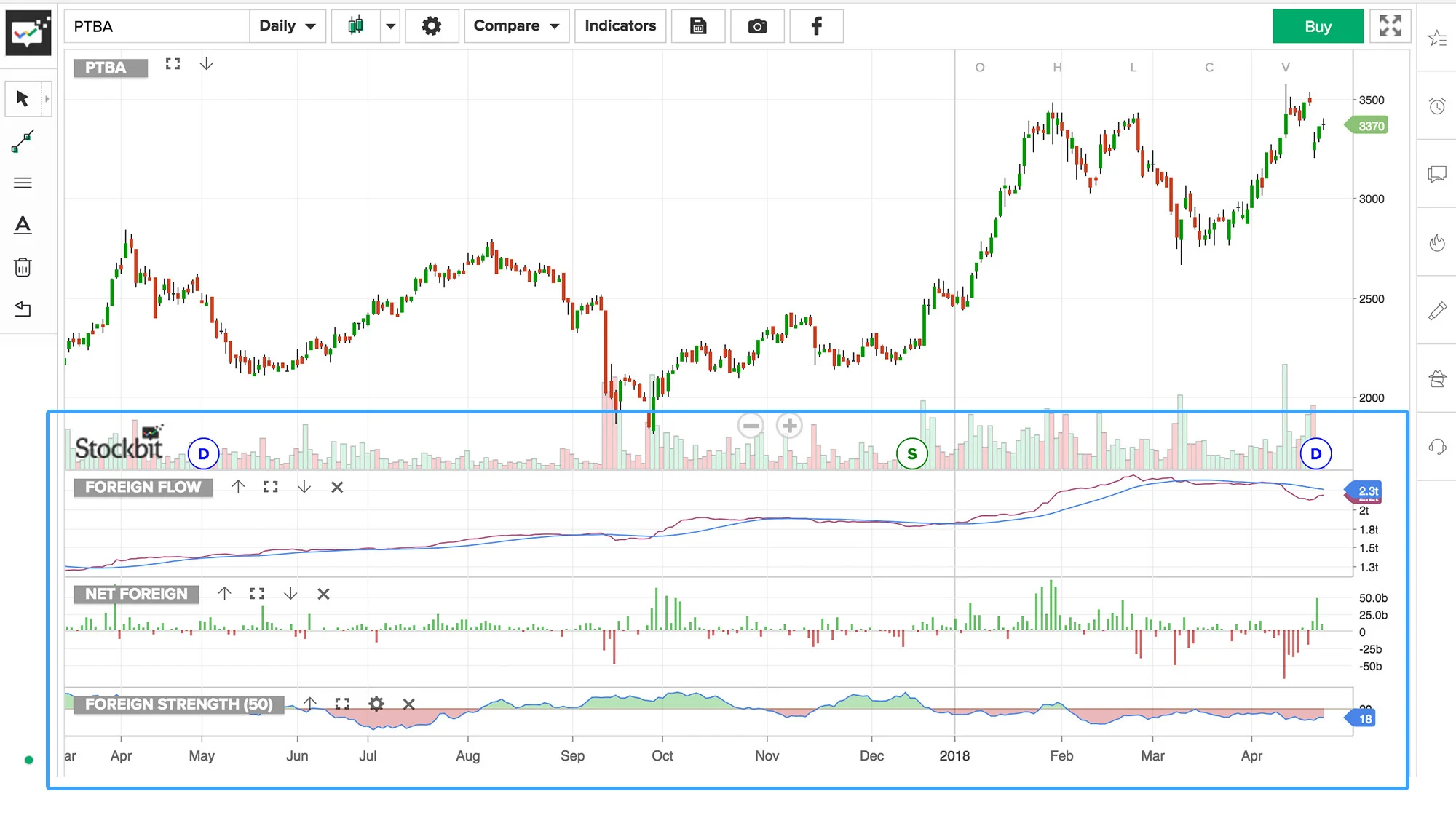Save chart layout with floppy disk icon
The height and width of the screenshot is (826, 1456).
point(697,26)
